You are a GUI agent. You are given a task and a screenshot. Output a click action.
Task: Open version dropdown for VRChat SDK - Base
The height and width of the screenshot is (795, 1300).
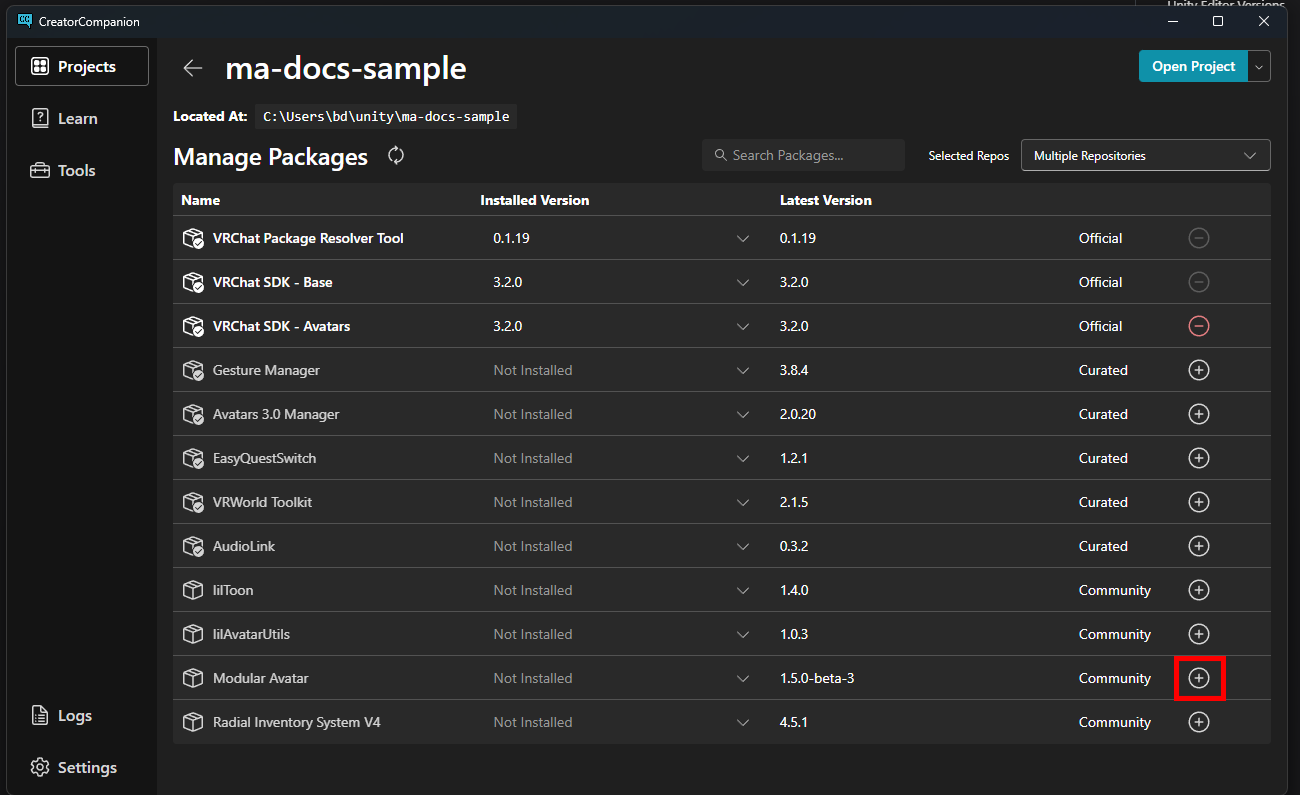tap(742, 282)
